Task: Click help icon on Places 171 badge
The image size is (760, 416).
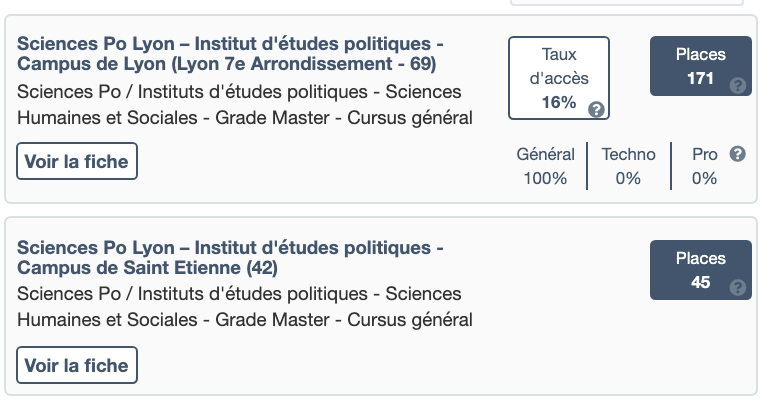Action: [738, 85]
